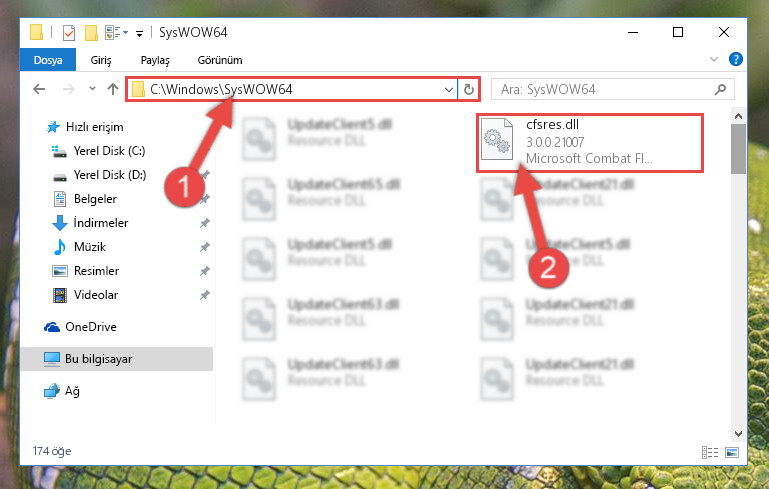Screen dimensions: 769x489
Task: Switch to details view layout icon
Action: click(710, 452)
